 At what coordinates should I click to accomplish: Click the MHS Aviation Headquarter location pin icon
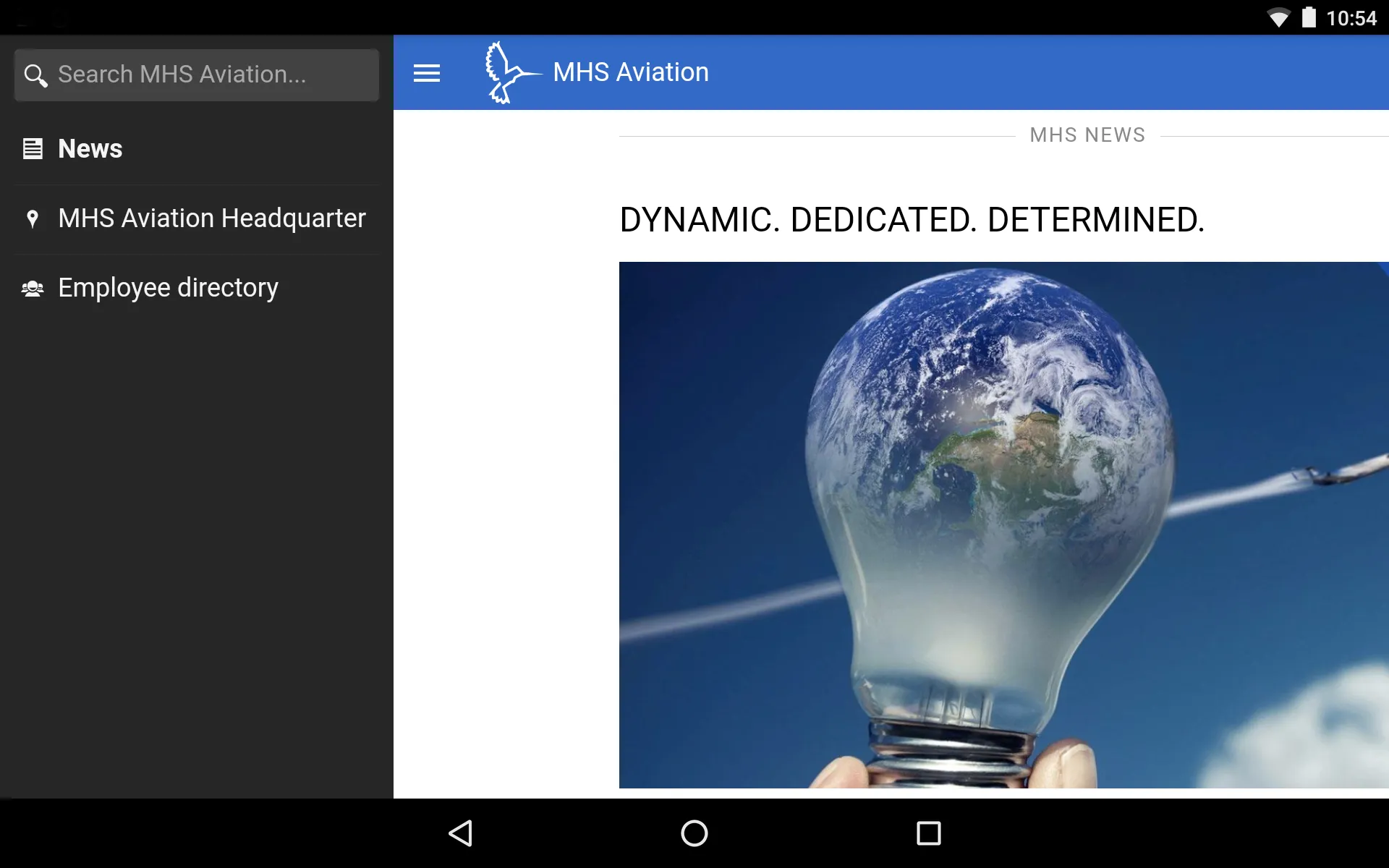33,218
